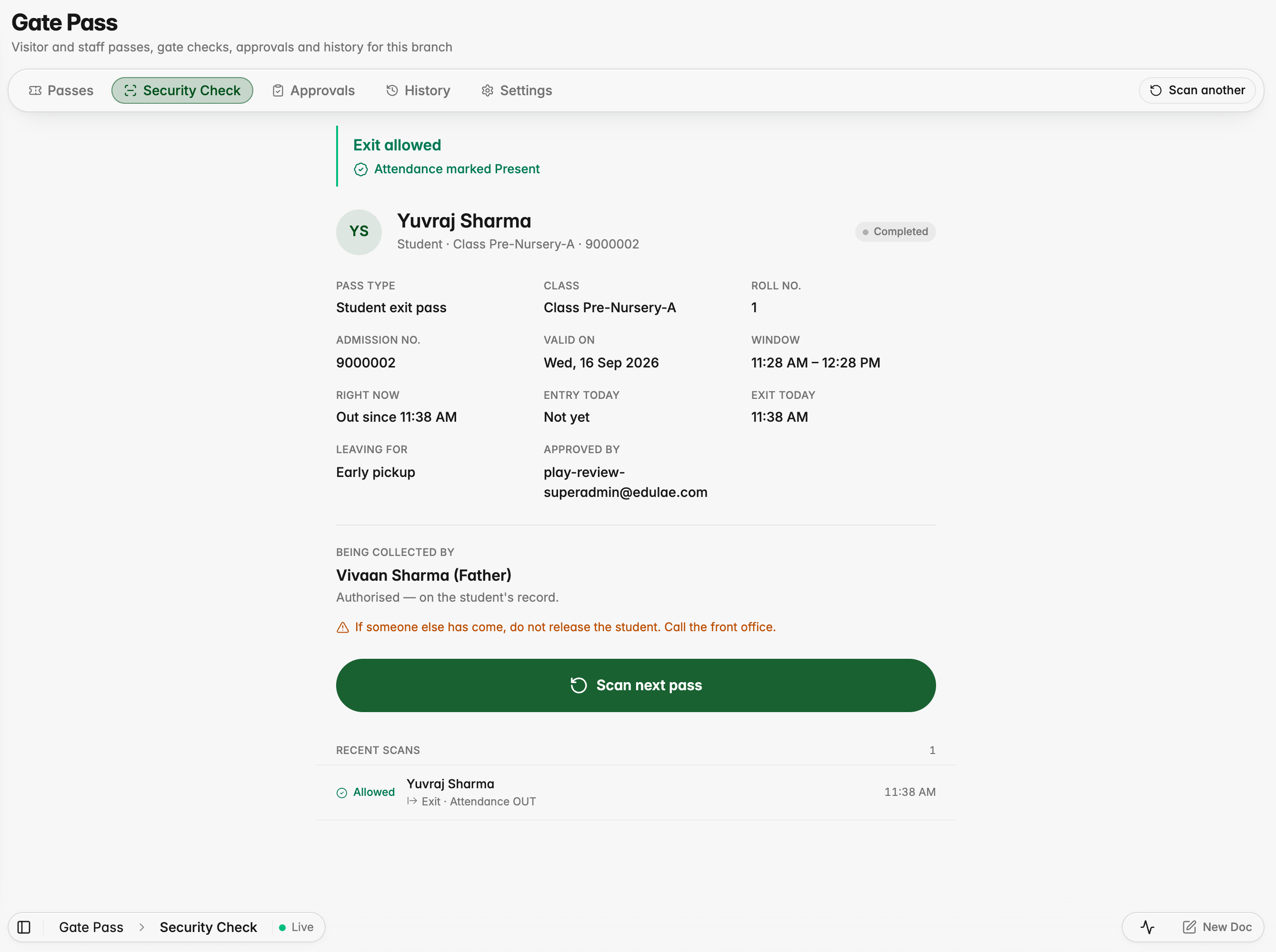Image resolution: width=1276 pixels, height=952 pixels.
Task: Click 'Early pickup' reason text
Action: point(376,473)
